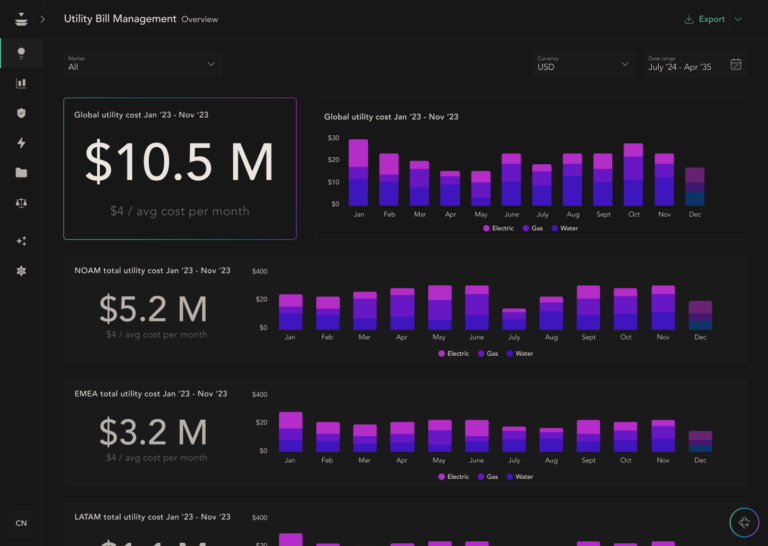Open export options dropdown arrow
768x546 pixels.
(x=738, y=19)
